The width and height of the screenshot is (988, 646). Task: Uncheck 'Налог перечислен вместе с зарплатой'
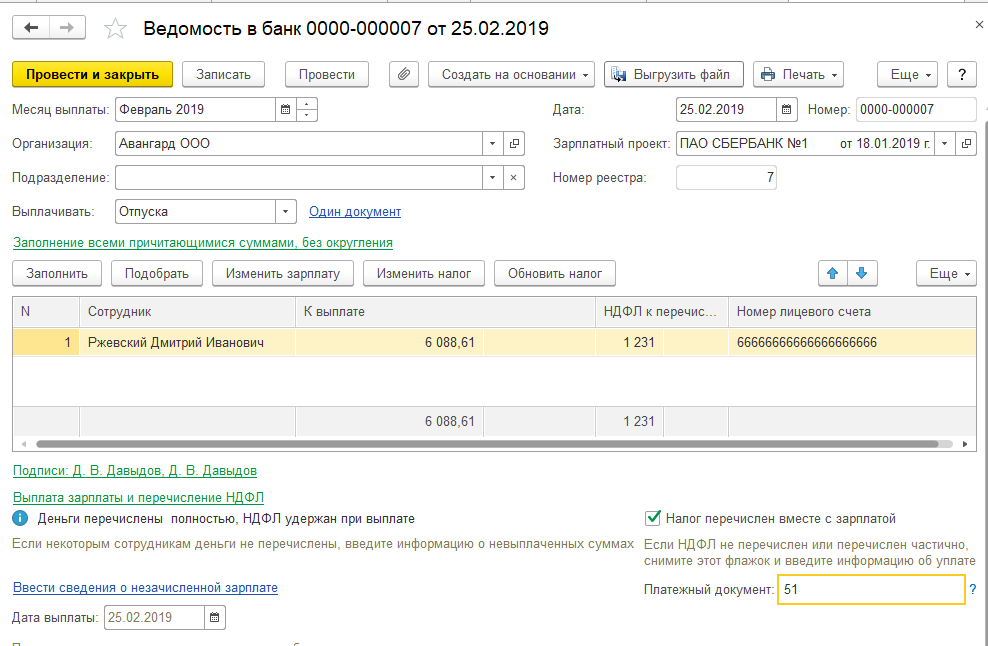[654, 519]
